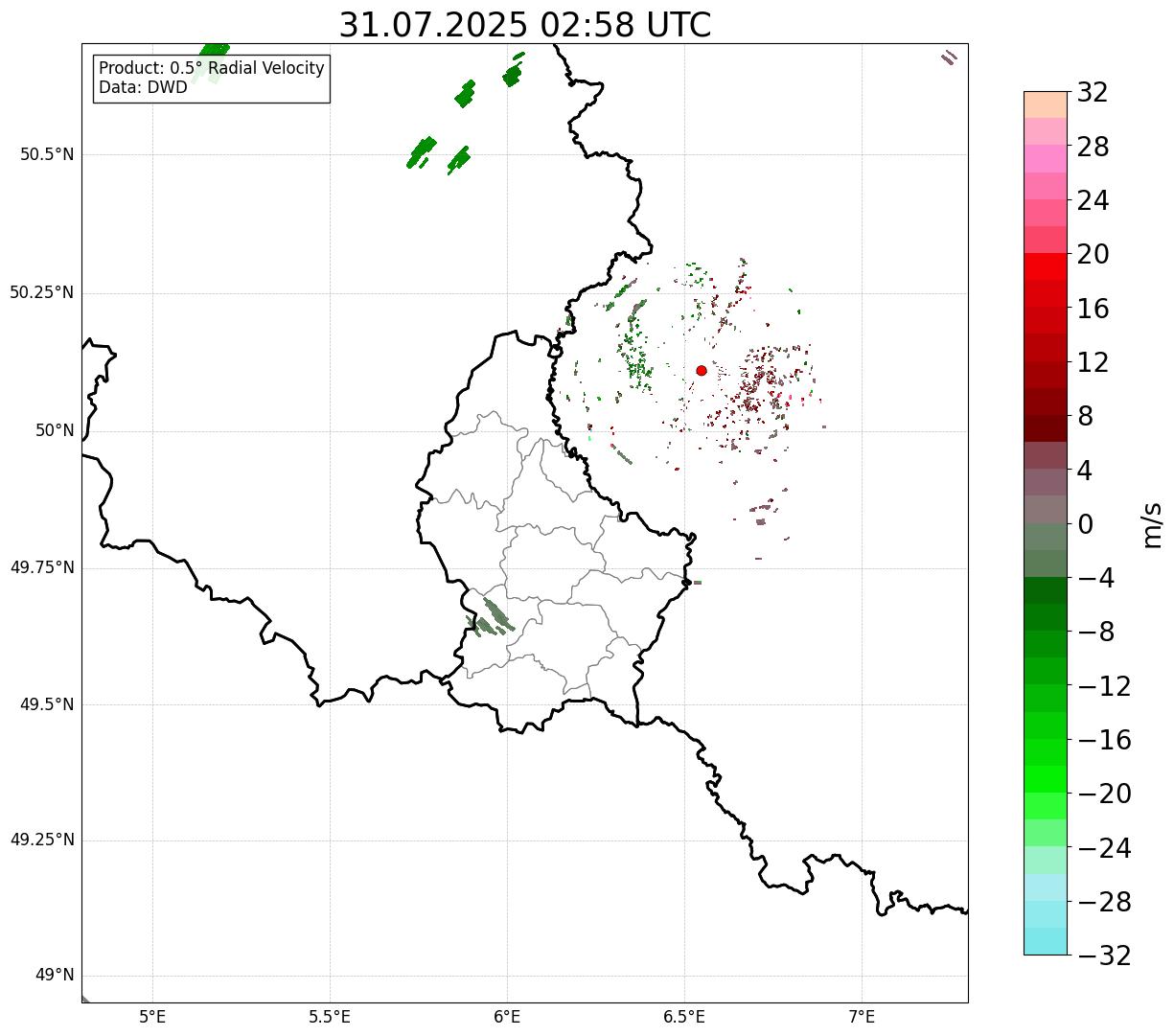This screenshot has height=1036, width=1174.
Task: Click the 6.5°E longitude label
Action: coord(684,1017)
